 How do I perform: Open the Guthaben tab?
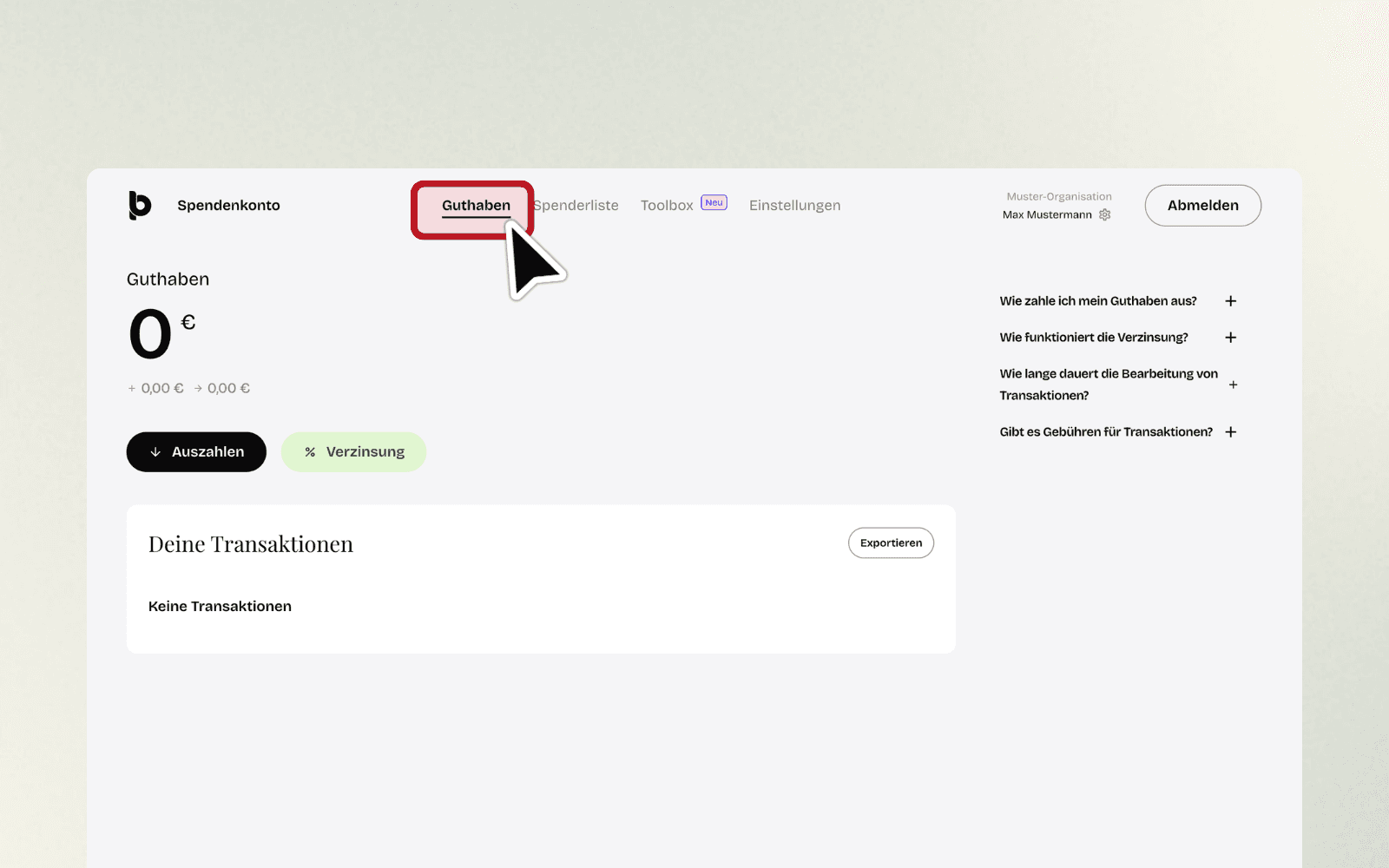pos(476,206)
